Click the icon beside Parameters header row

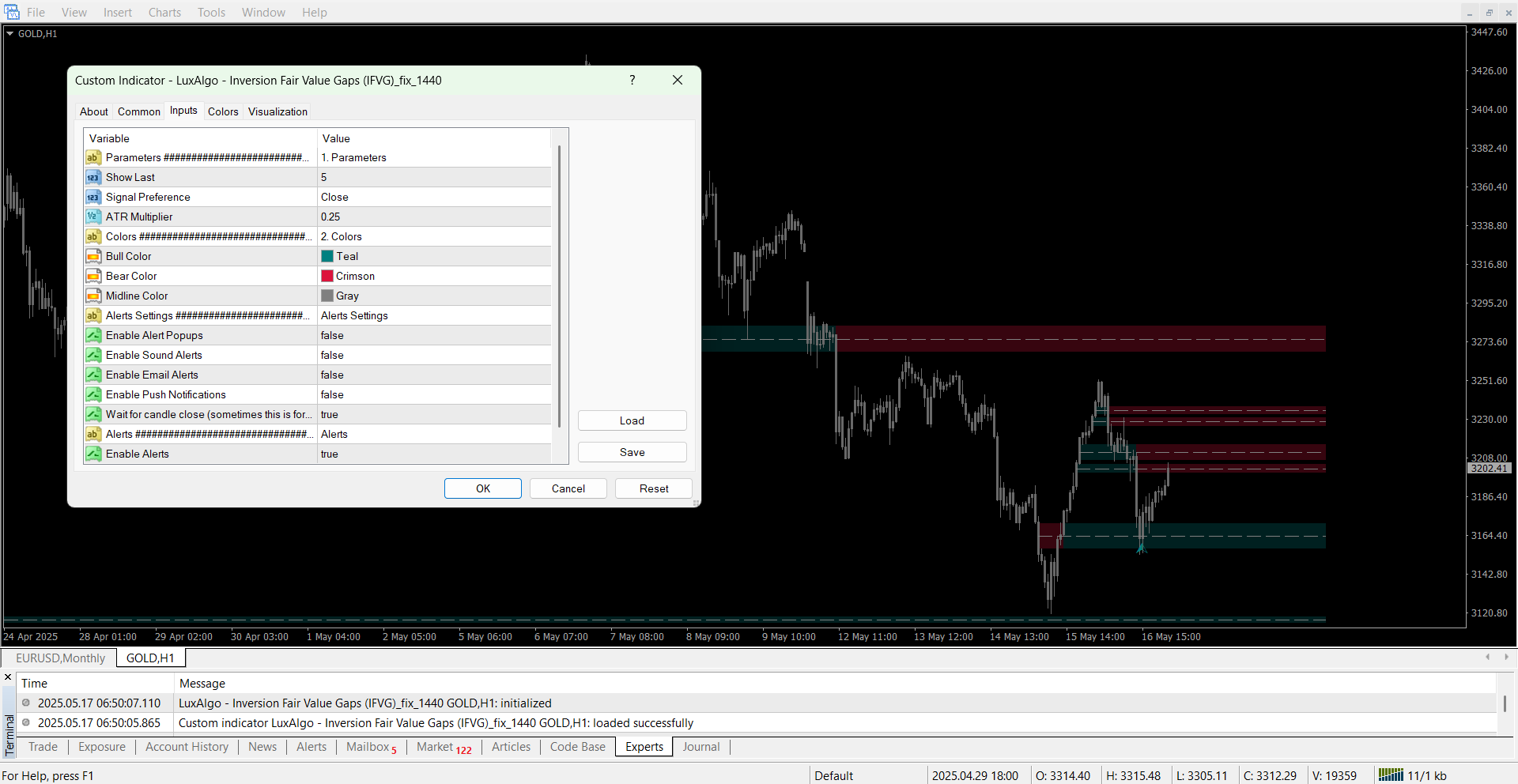pos(93,157)
